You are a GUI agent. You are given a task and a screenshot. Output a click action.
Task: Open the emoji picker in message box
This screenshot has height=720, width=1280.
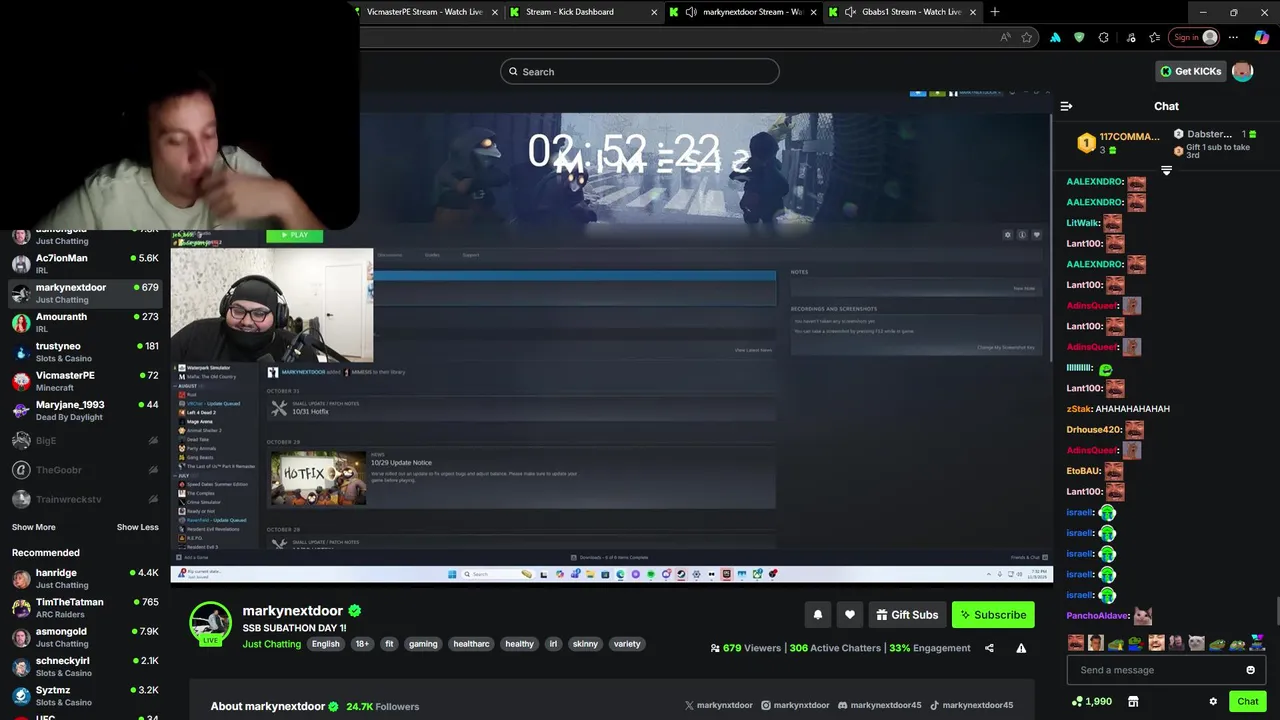click(x=1250, y=670)
